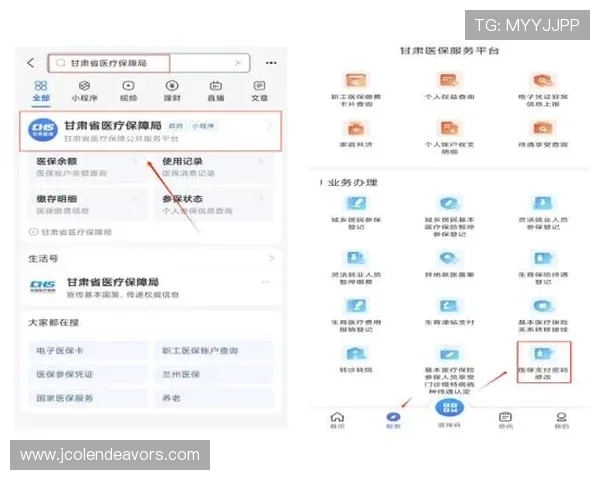Open 资讯 in bottom navigation

(x=505, y=420)
